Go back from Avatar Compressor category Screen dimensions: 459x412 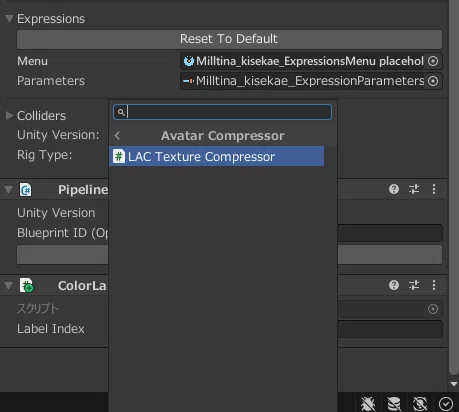tap(117, 136)
